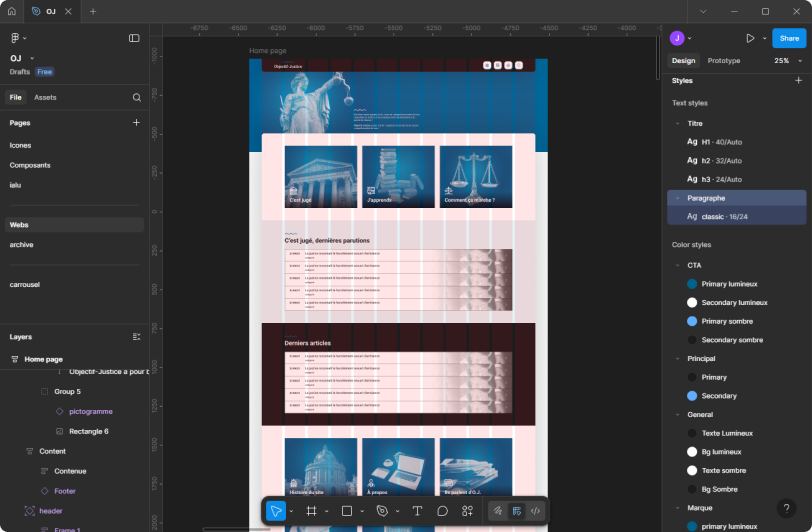
Task: Select the Contenue layer
Action: pyautogui.click(x=70, y=471)
